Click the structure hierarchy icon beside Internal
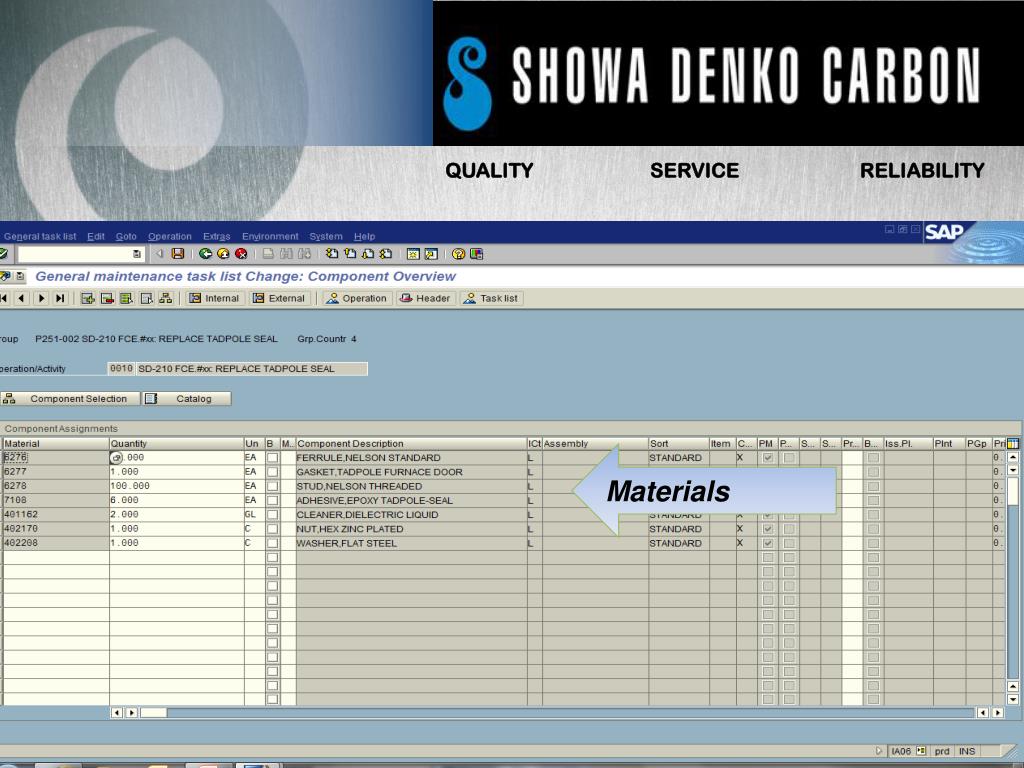 pos(166,298)
